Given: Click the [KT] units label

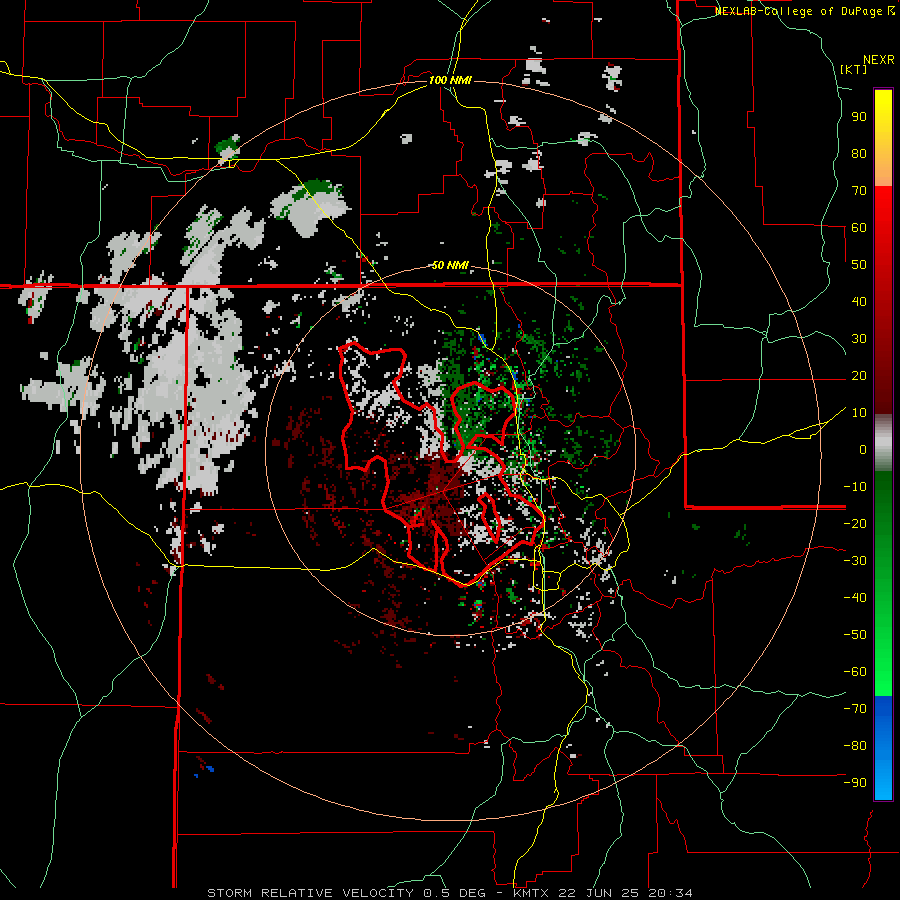Looking at the screenshot, I should point(854,69).
